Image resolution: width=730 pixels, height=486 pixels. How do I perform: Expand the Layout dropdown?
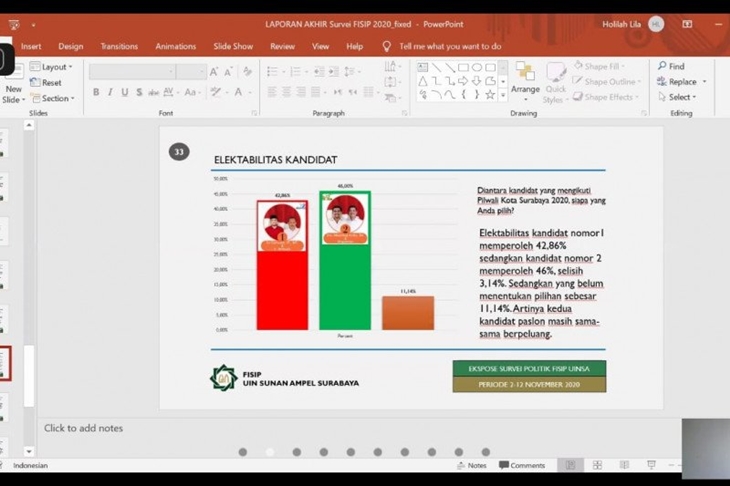(50, 67)
